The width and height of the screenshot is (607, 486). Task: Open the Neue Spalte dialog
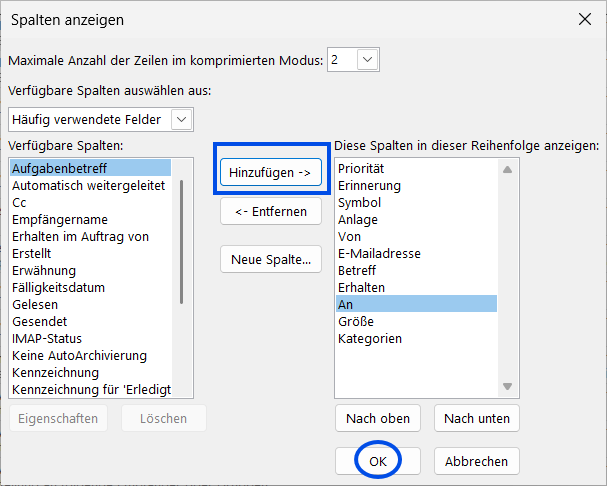click(x=270, y=259)
